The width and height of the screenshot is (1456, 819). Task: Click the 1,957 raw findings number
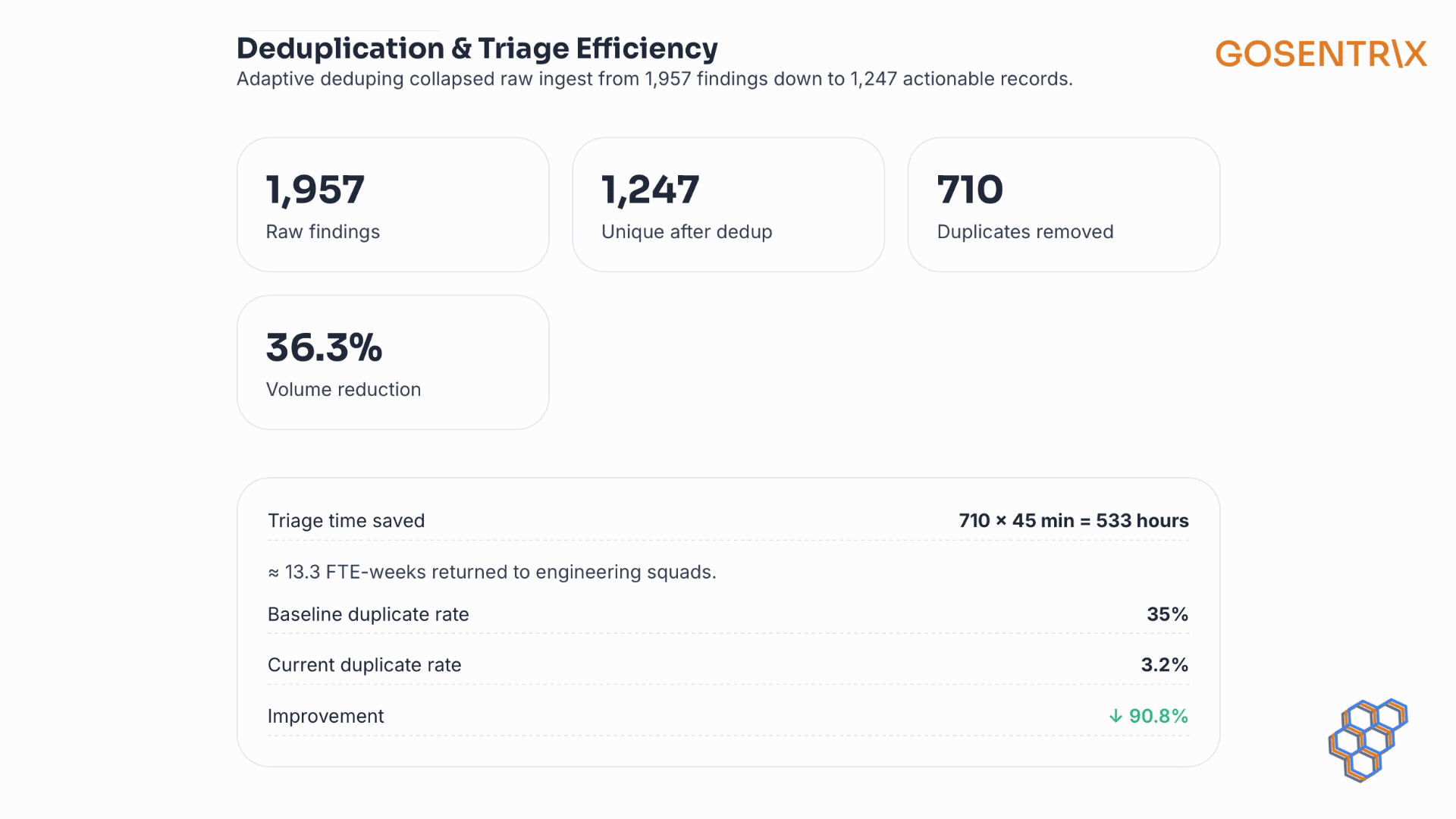(x=315, y=190)
